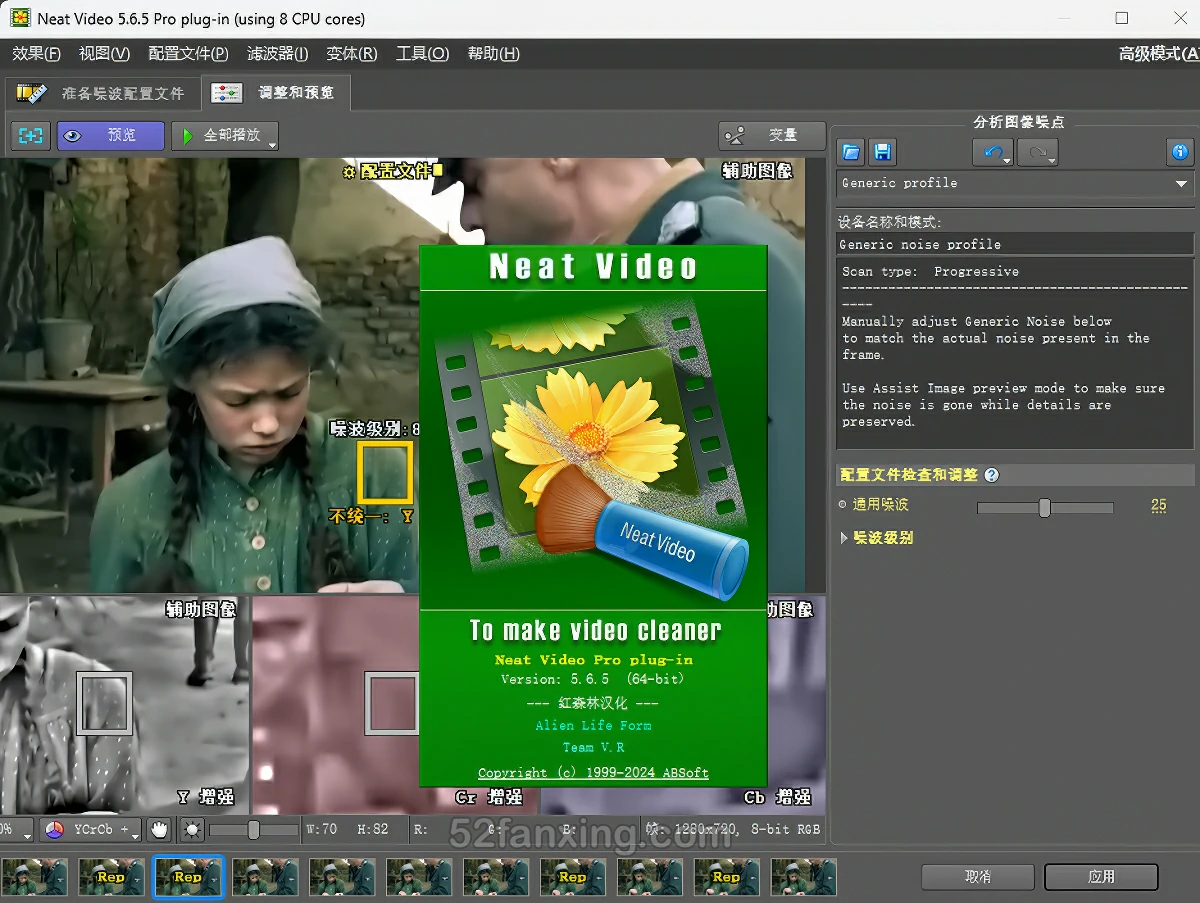Click the 变量 variants button
Screen dimensions: 1200x903
(x=772, y=135)
